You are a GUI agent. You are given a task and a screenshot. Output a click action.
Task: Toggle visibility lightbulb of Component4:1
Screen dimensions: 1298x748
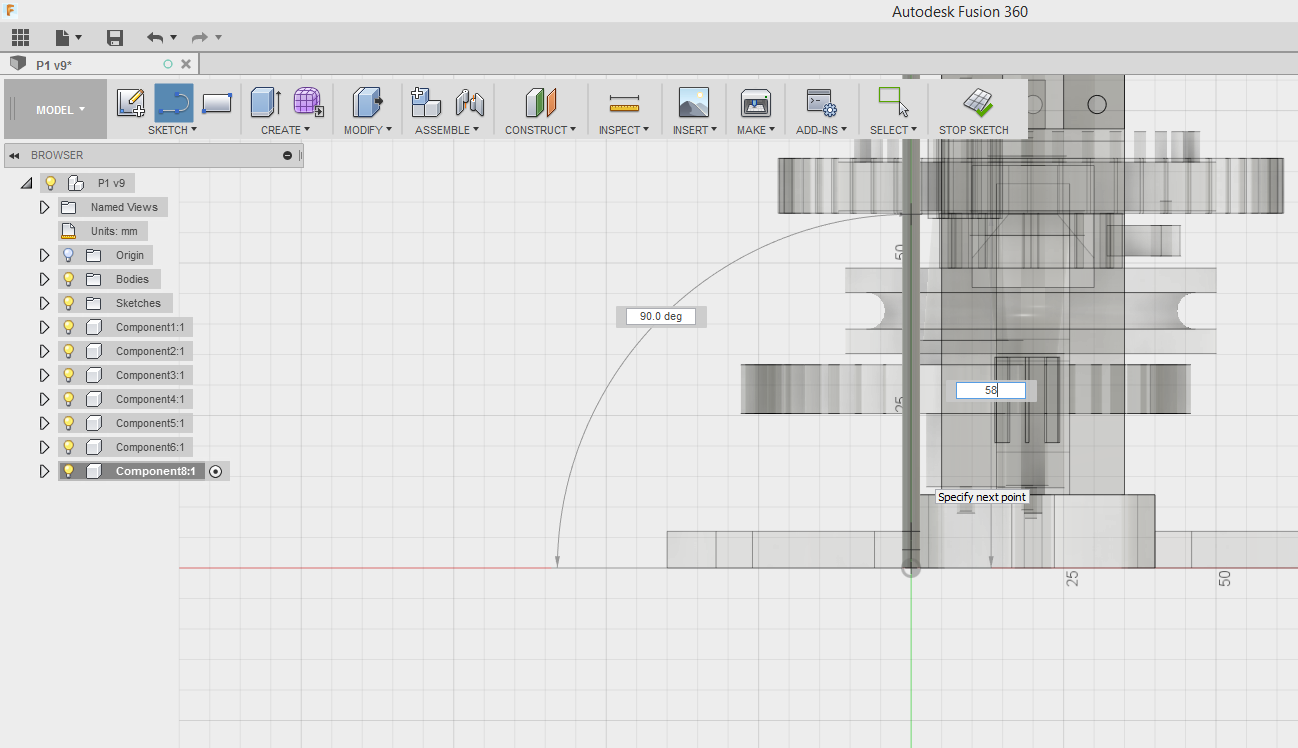pyautogui.click(x=69, y=399)
